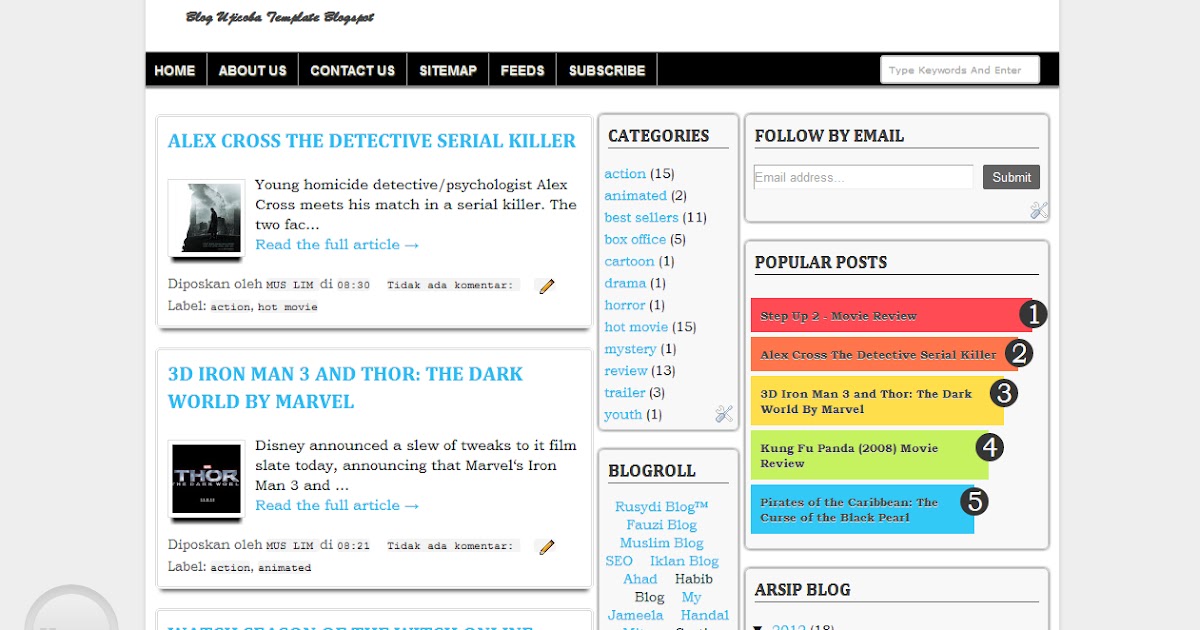Open the box office category

click(635, 240)
